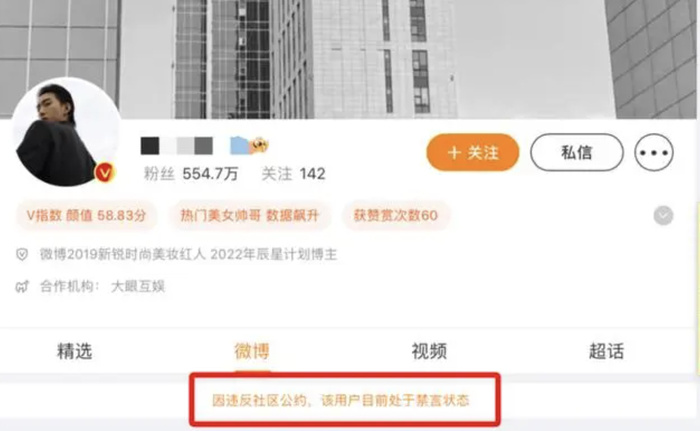
Task: Open the 大眼互娱 agency link
Action: pyautogui.click(x=138, y=286)
